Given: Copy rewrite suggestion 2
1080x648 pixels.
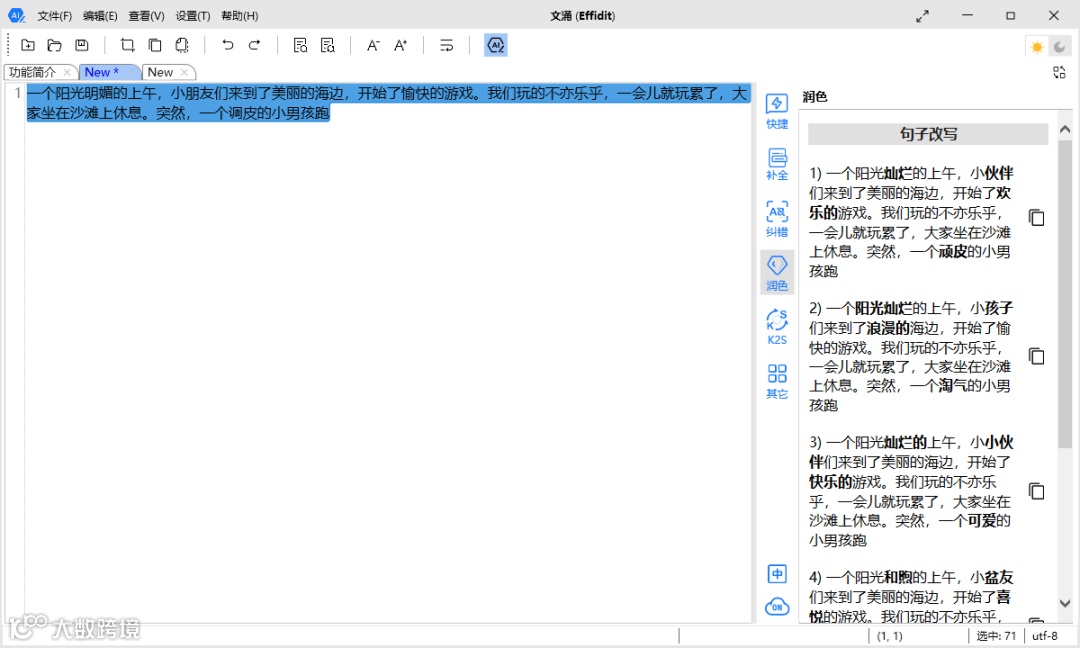Looking at the screenshot, I should [x=1037, y=356].
